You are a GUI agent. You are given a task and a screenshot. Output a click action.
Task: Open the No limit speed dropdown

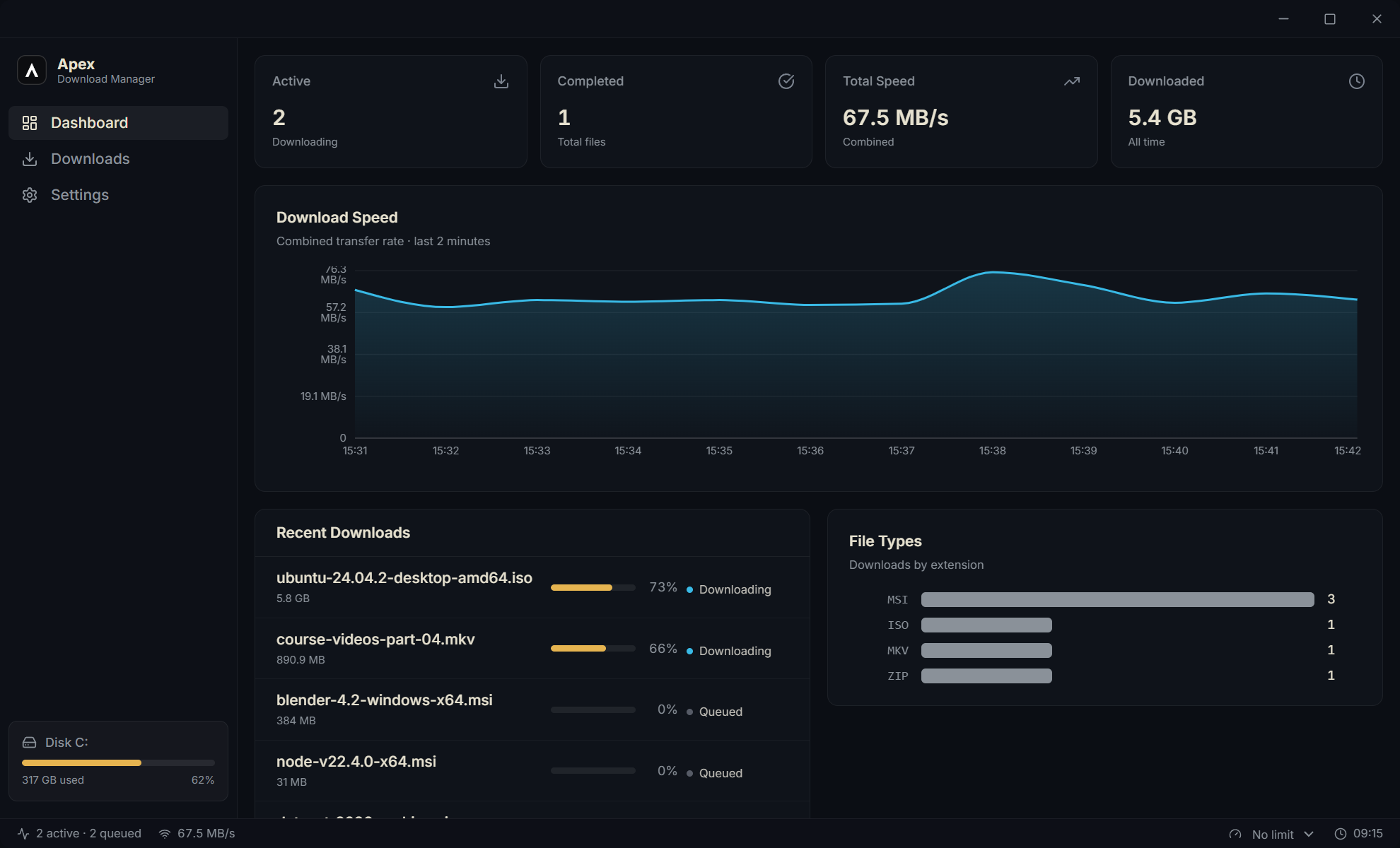pyautogui.click(x=1282, y=835)
